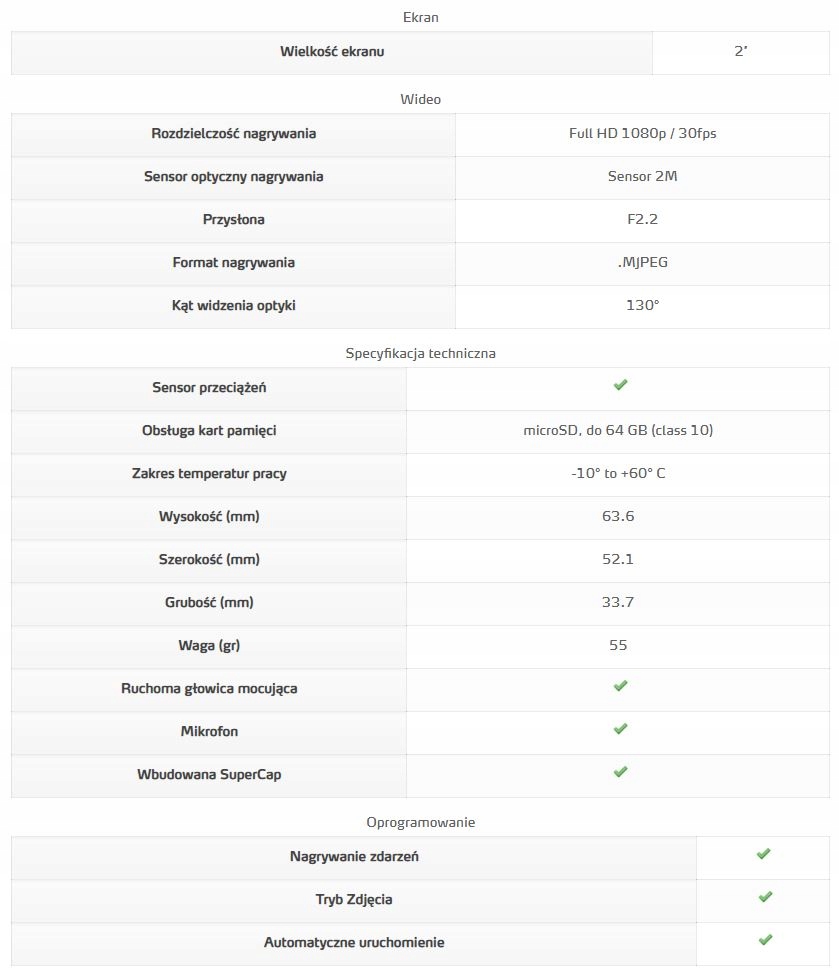The width and height of the screenshot is (839, 972).
Task: Click the Wbudowana SuperCap checkmark icon
Action: coord(620,772)
